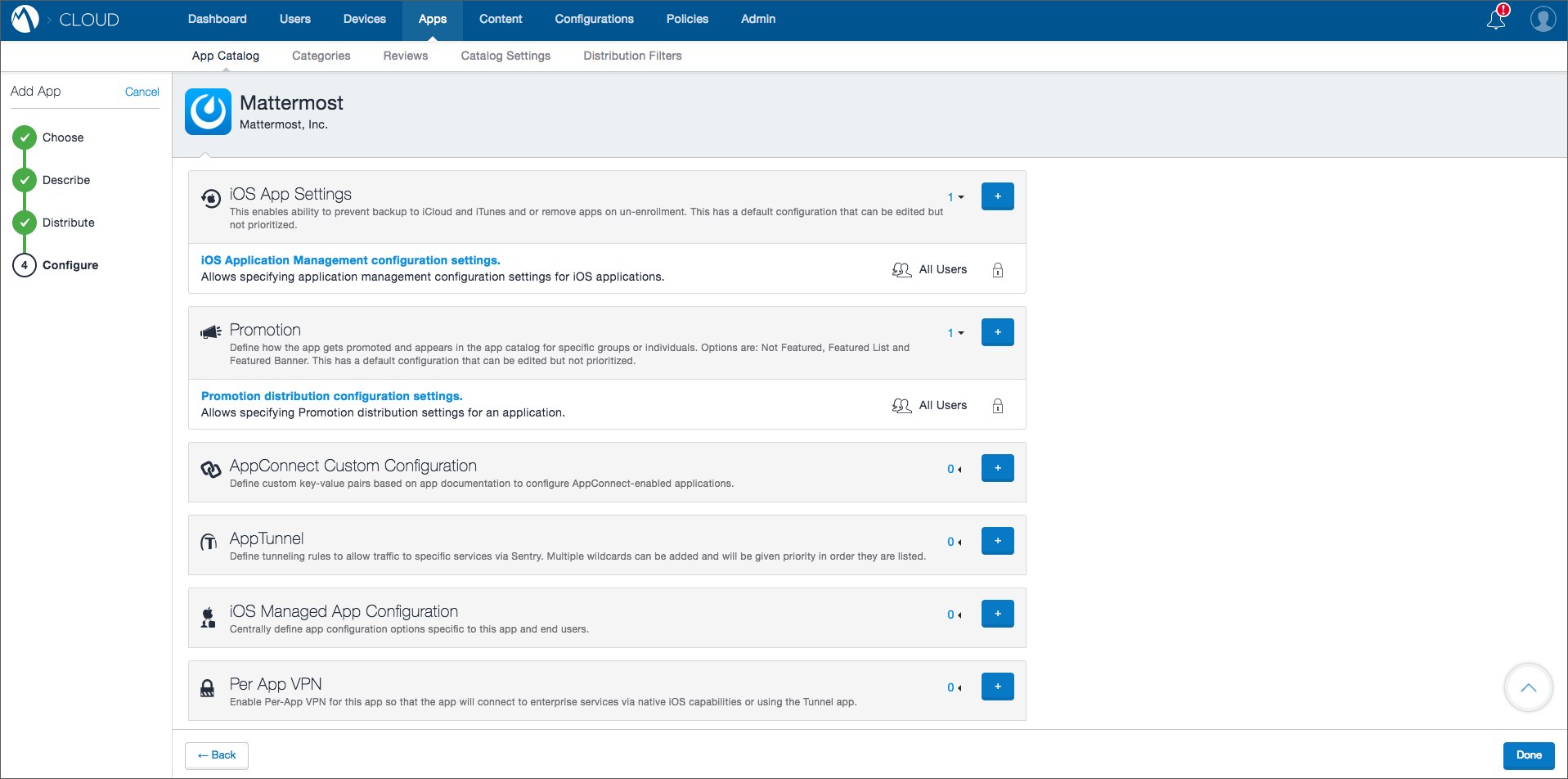Viewport: 1568px width, 779px height.
Task: Open Promotion distribution configuration settings link
Action: click(x=332, y=396)
